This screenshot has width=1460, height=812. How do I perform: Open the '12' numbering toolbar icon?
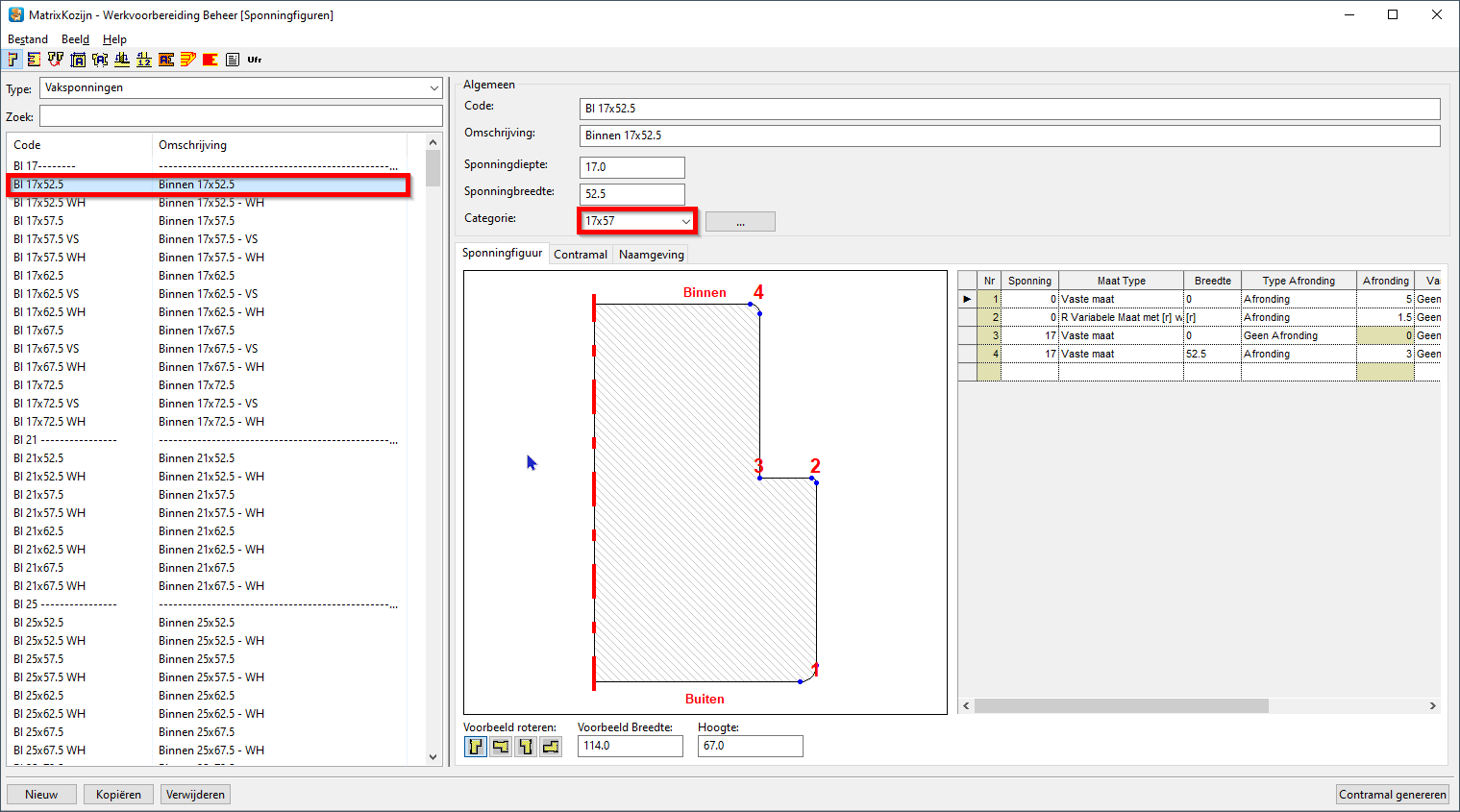point(143,59)
